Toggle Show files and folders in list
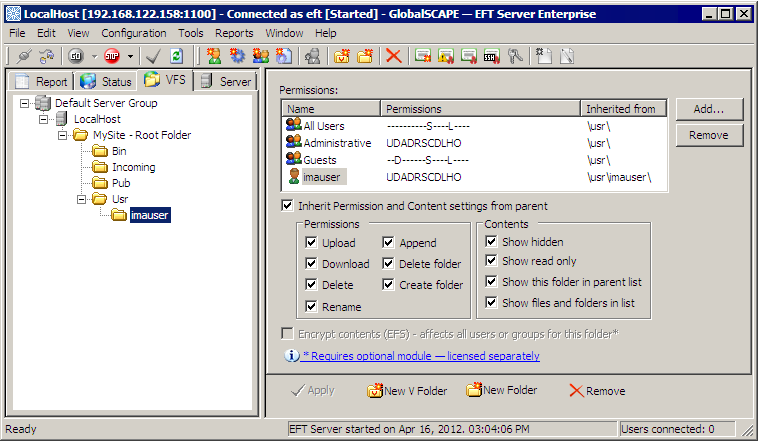 pos(491,303)
